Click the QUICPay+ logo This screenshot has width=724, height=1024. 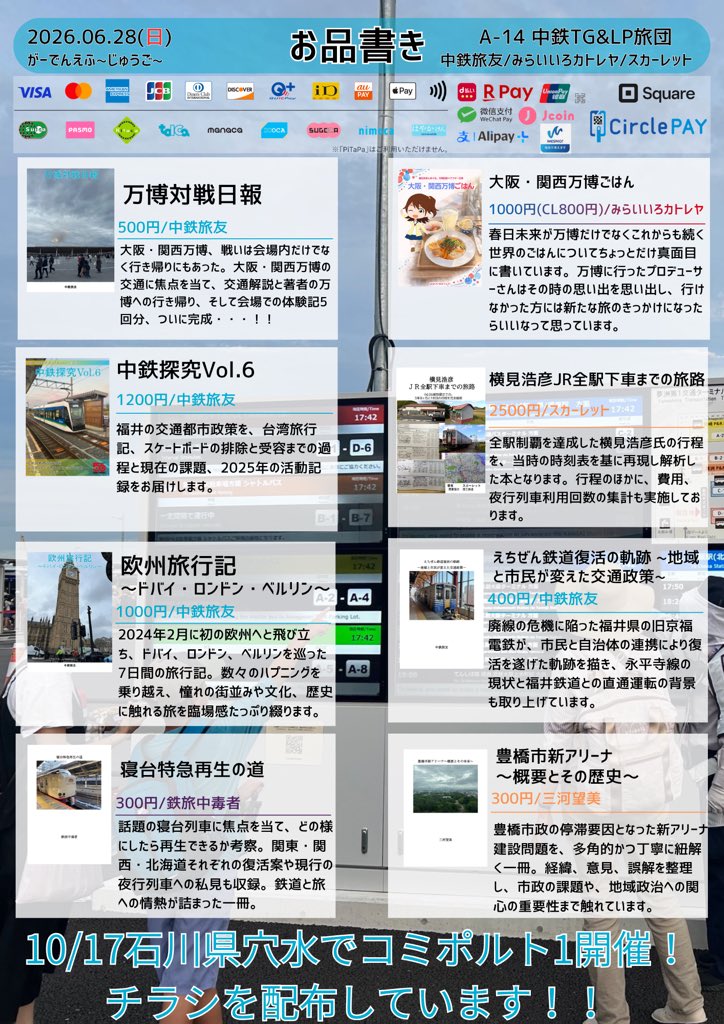[283, 91]
